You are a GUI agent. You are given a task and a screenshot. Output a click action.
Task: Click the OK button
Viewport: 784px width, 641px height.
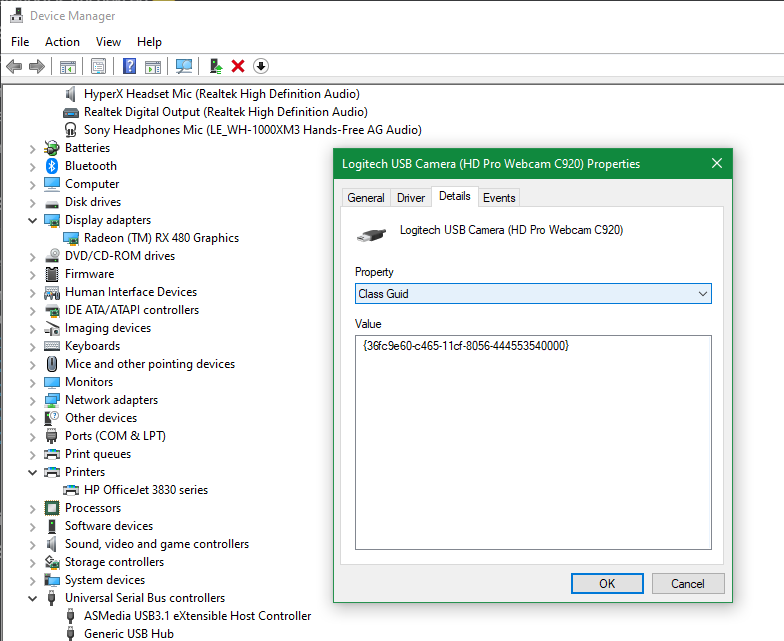607,584
